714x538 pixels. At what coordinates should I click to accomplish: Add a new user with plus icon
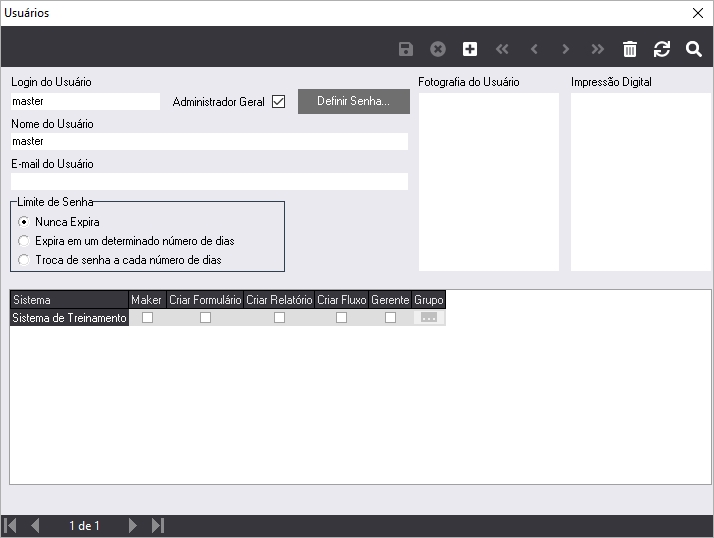(x=470, y=49)
